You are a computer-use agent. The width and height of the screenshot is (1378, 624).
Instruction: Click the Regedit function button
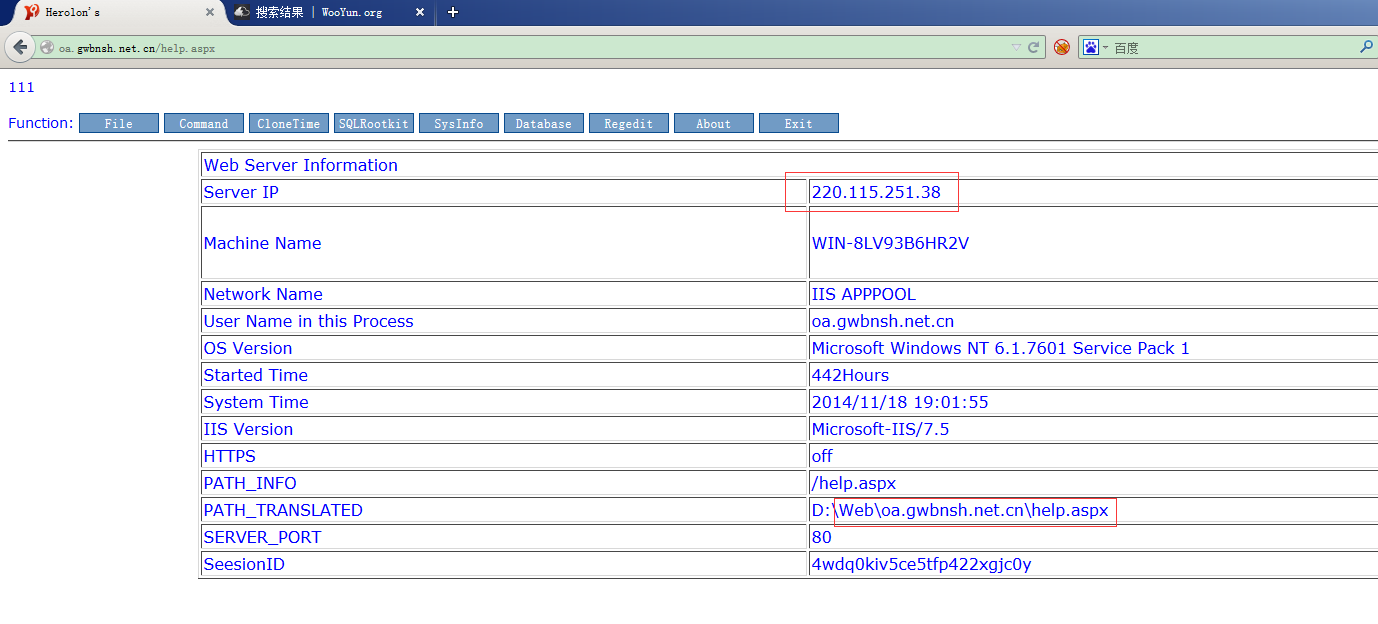click(x=629, y=123)
